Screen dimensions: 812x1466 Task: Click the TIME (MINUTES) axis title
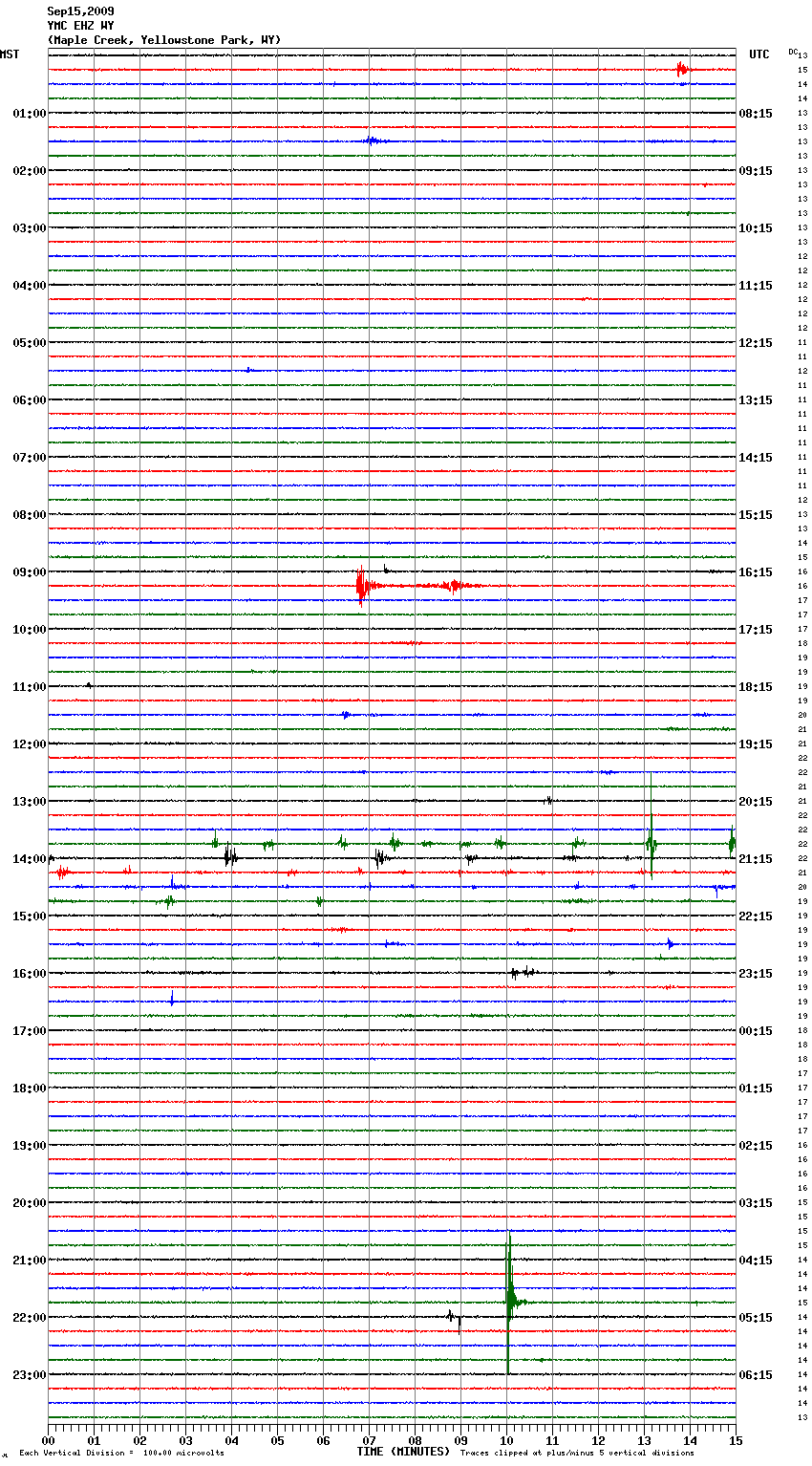tap(403, 1452)
